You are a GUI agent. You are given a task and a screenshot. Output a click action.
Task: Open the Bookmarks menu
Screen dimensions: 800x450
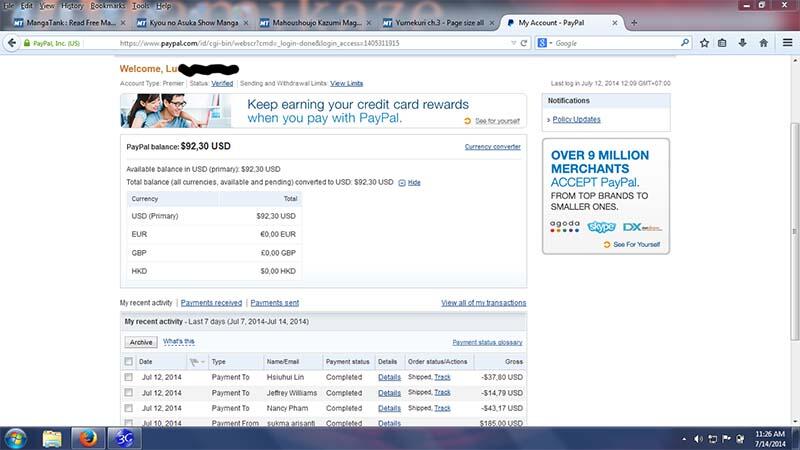point(107,6)
